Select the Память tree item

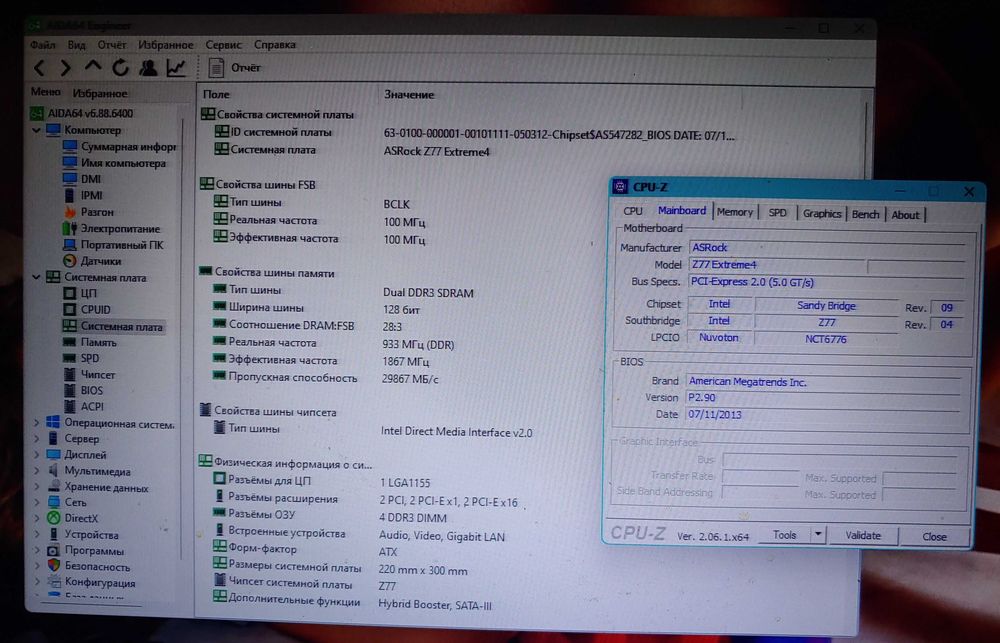(90, 342)
